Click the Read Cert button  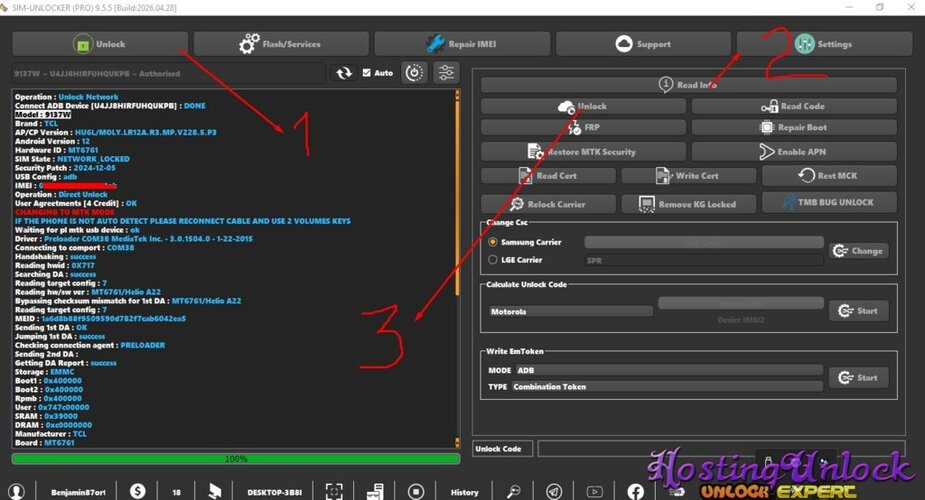pyautogui.click(x=548, y=176)
